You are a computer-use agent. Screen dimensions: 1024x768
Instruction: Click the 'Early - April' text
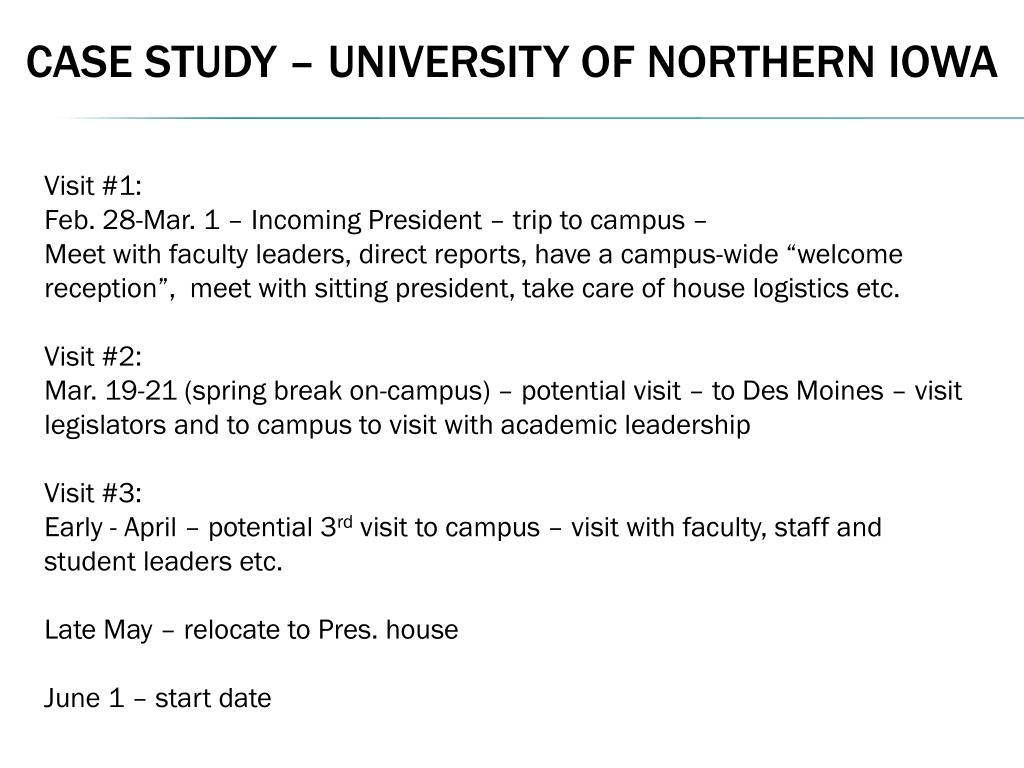pyautogui.click(x=110, y=528)
